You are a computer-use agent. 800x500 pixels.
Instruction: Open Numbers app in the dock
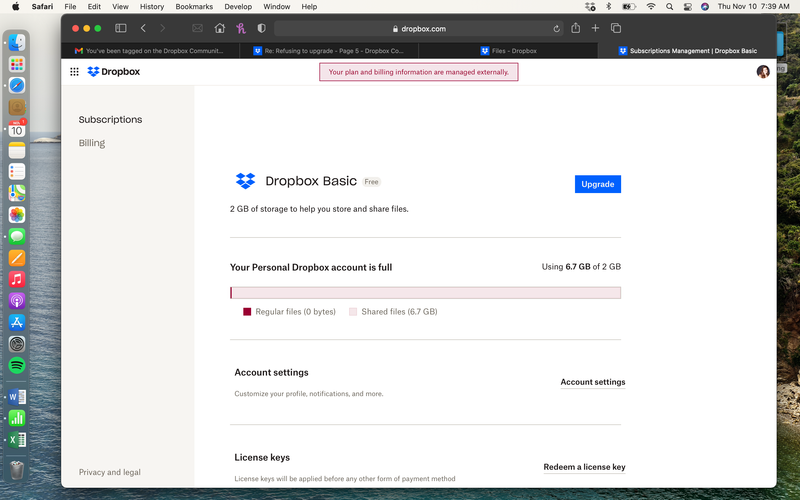[x=17, y=418]
